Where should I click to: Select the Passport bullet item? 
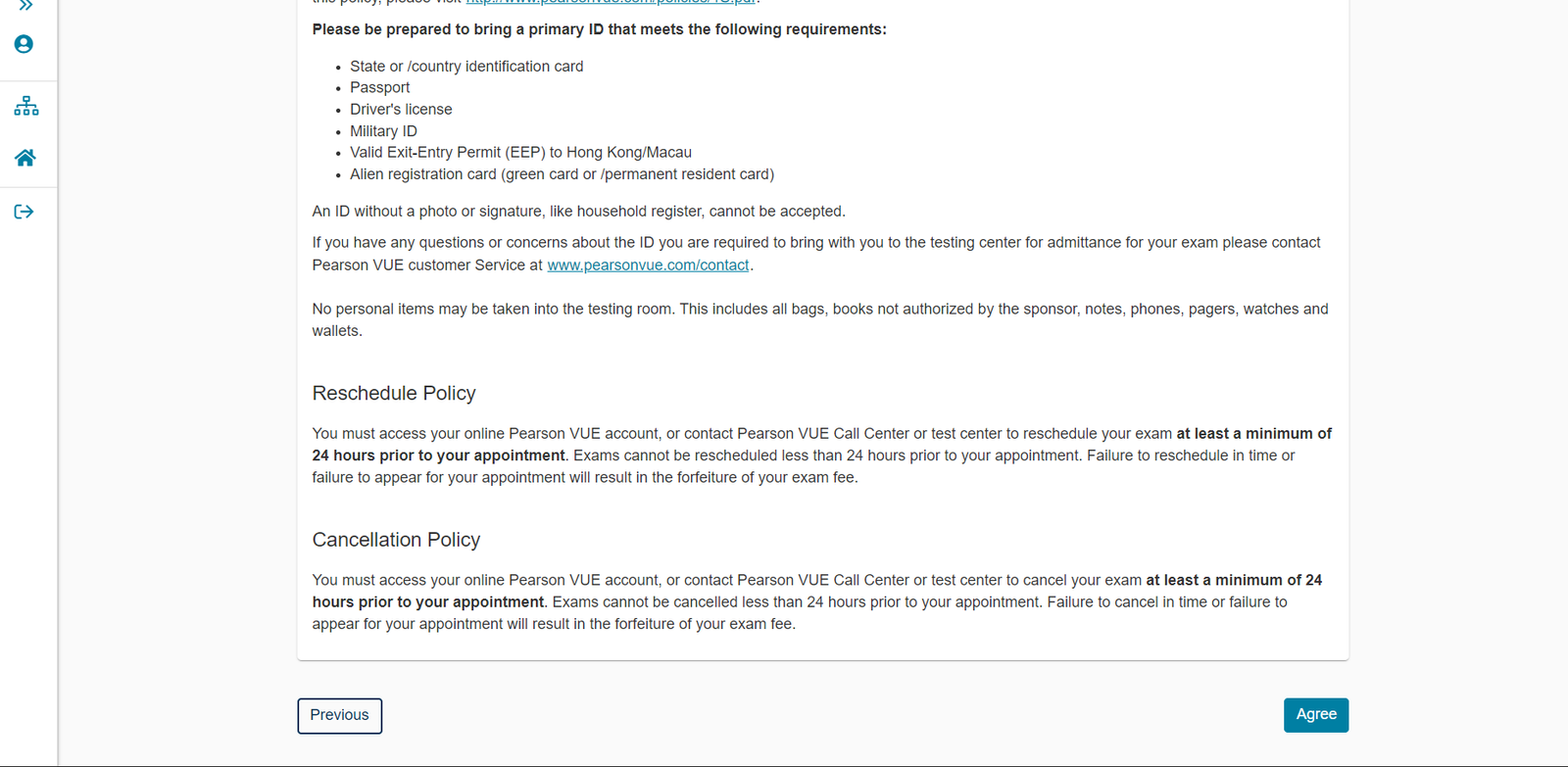point(380,87)
